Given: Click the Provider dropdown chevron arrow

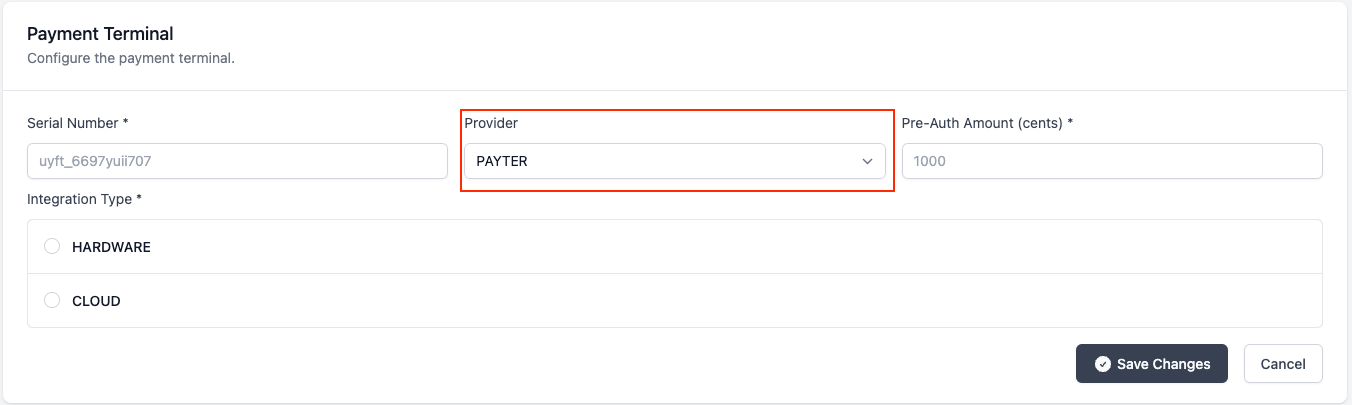Looking at the screenshot, I should [867, 161].
